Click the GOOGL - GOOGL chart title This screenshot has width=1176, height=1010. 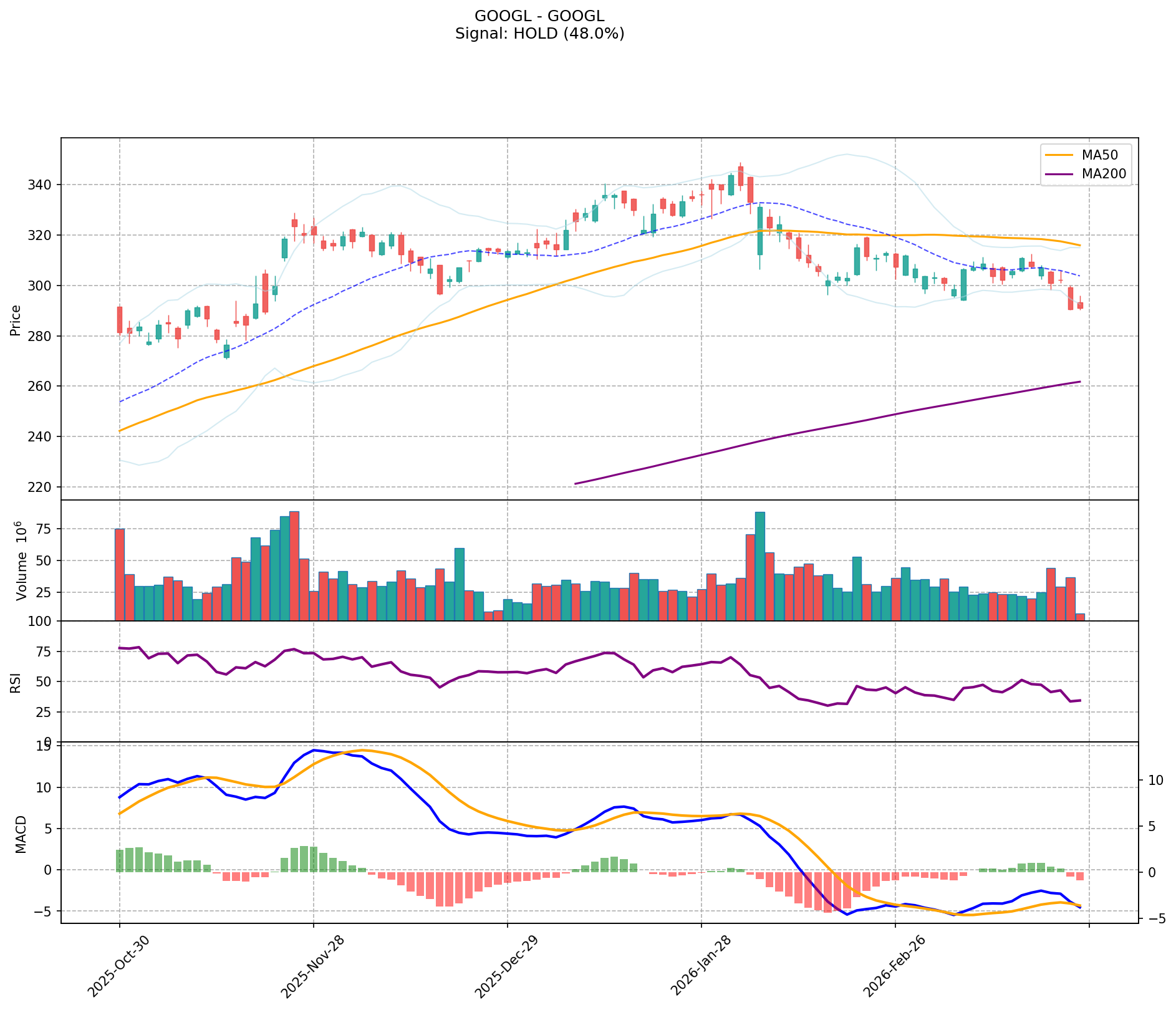click(x=539, y=16)
